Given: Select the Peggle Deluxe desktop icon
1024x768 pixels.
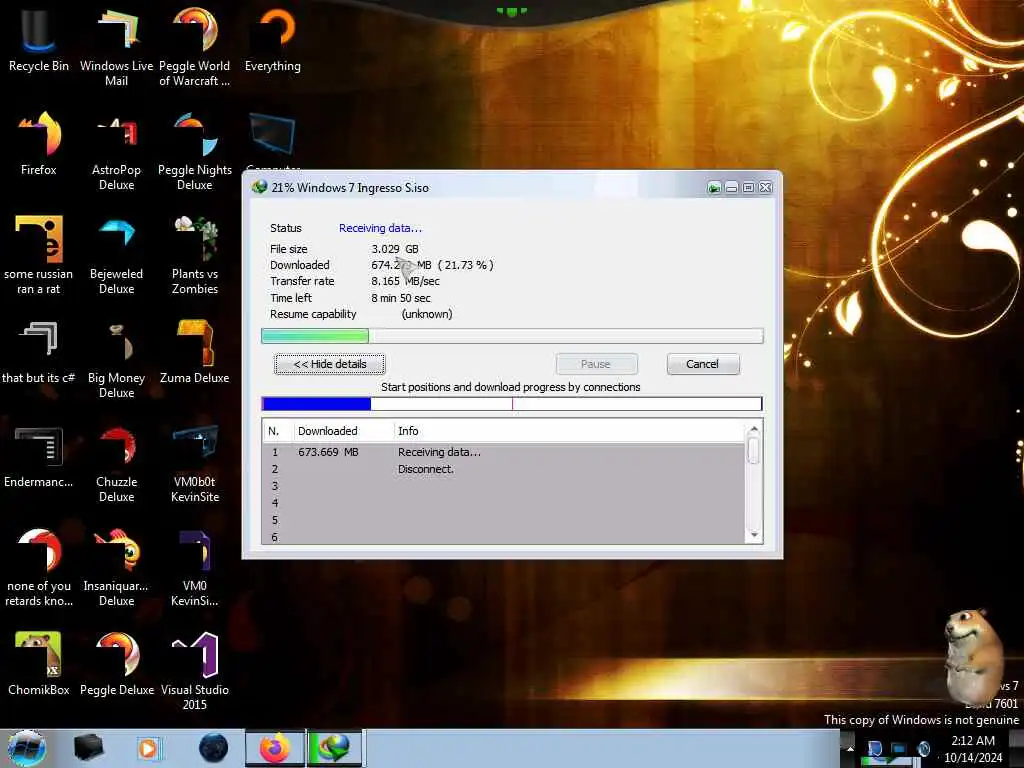Looking at the screenshot, I should [x=116, y=664].
